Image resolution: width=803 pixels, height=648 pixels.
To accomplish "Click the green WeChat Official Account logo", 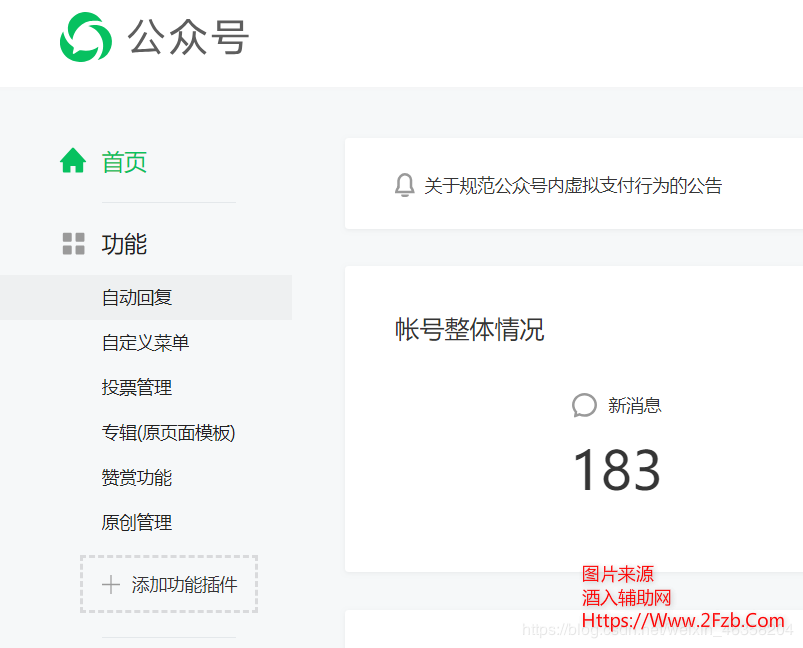I will 86,37.
